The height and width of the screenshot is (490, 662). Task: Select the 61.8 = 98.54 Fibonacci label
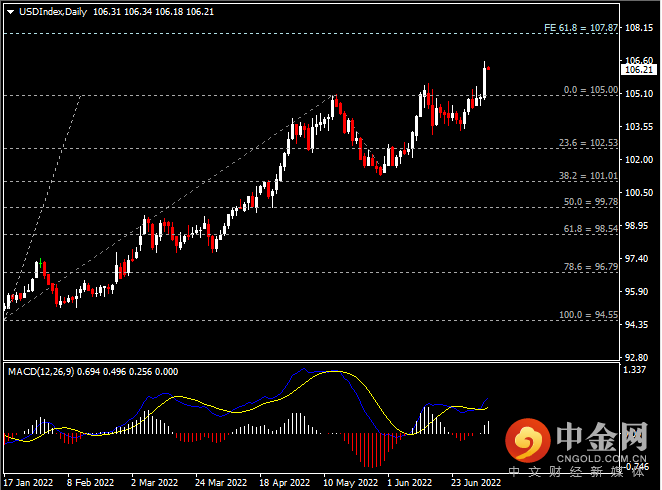coord(591,229)
